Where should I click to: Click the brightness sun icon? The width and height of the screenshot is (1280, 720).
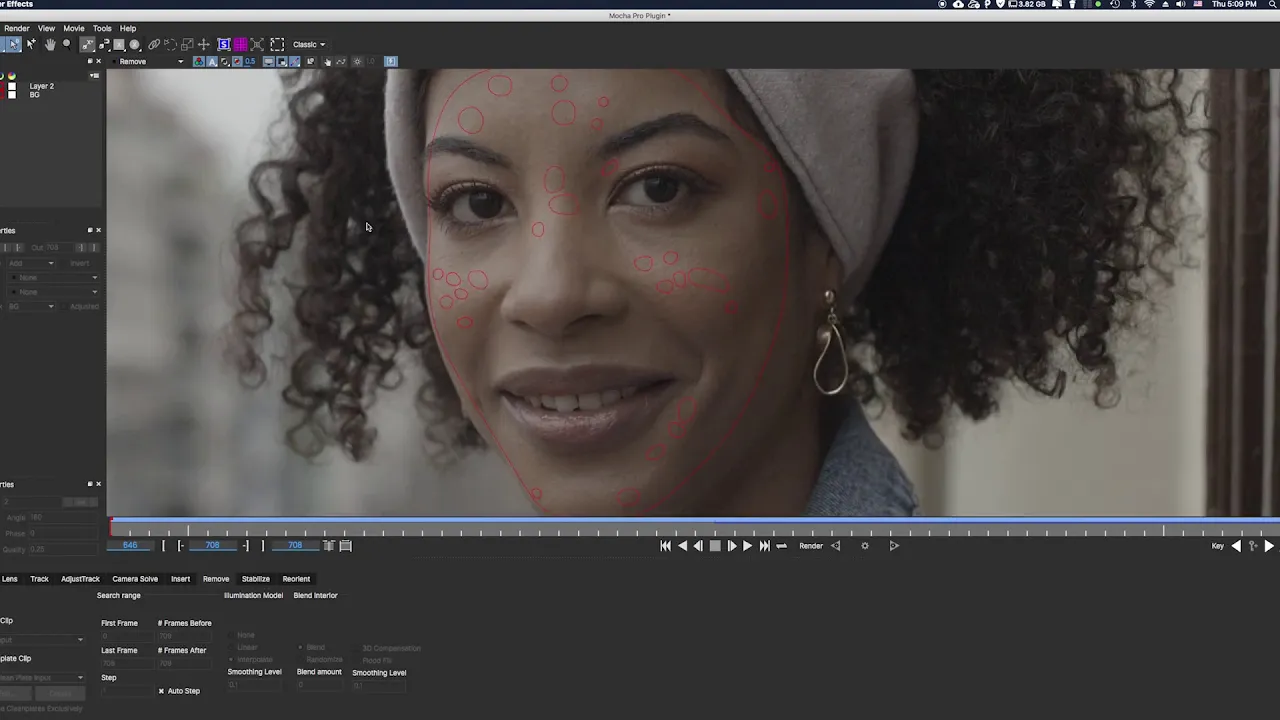(x=357, y=61)
